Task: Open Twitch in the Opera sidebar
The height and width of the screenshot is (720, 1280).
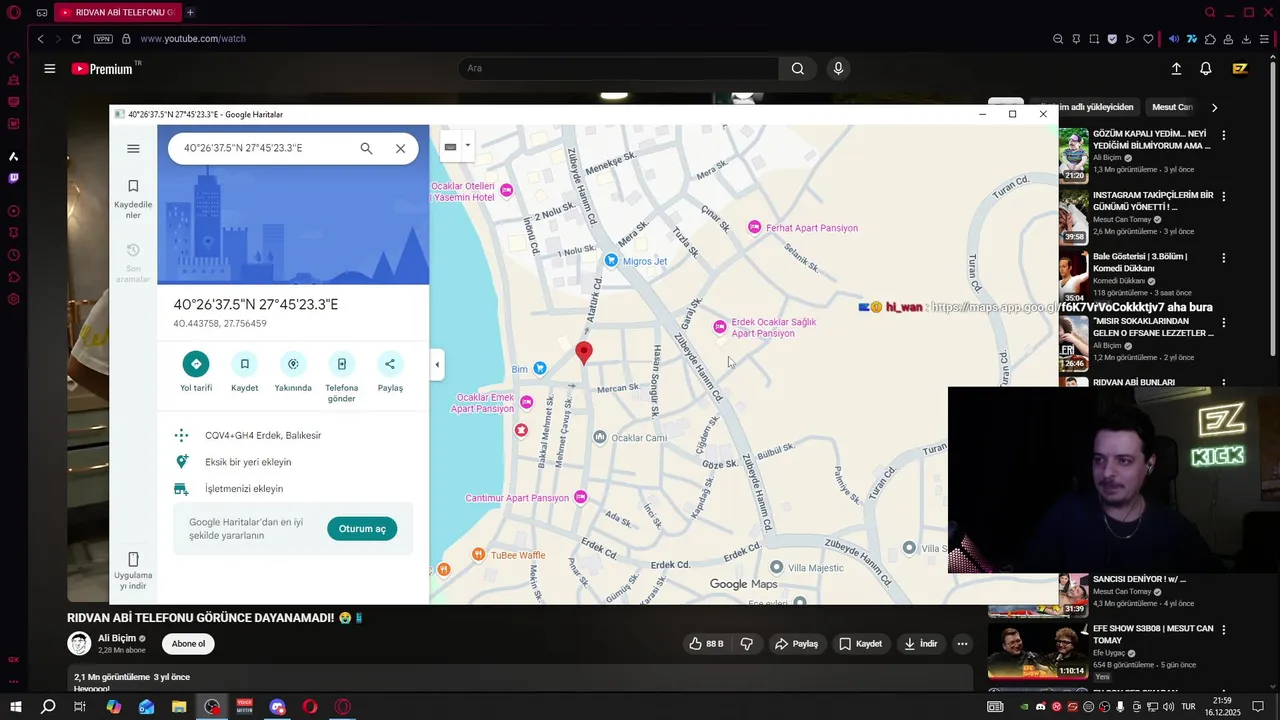Action: click(13, 178)
